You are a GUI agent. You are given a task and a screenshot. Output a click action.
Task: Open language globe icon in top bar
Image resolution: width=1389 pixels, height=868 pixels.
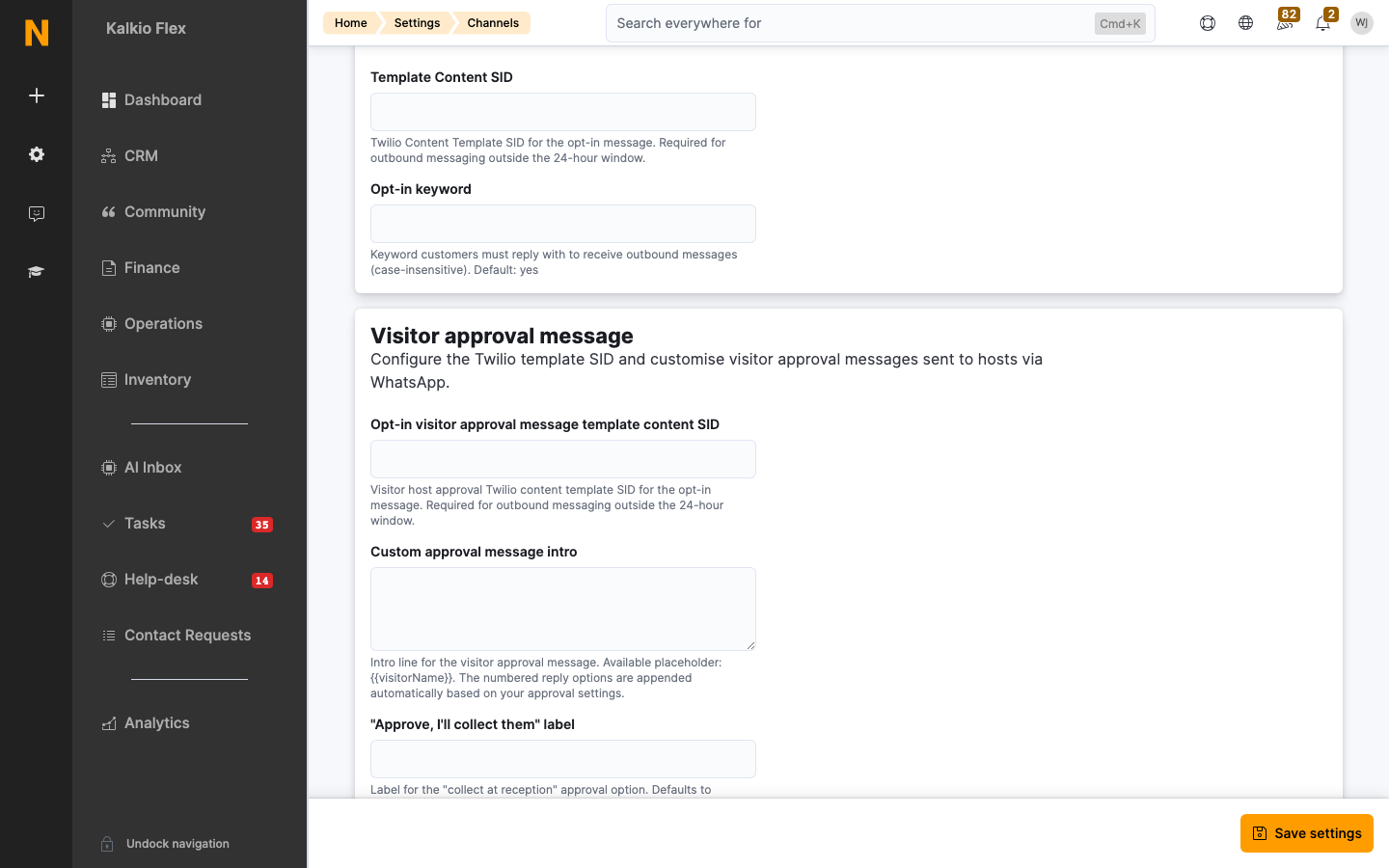click(1246, 23)
